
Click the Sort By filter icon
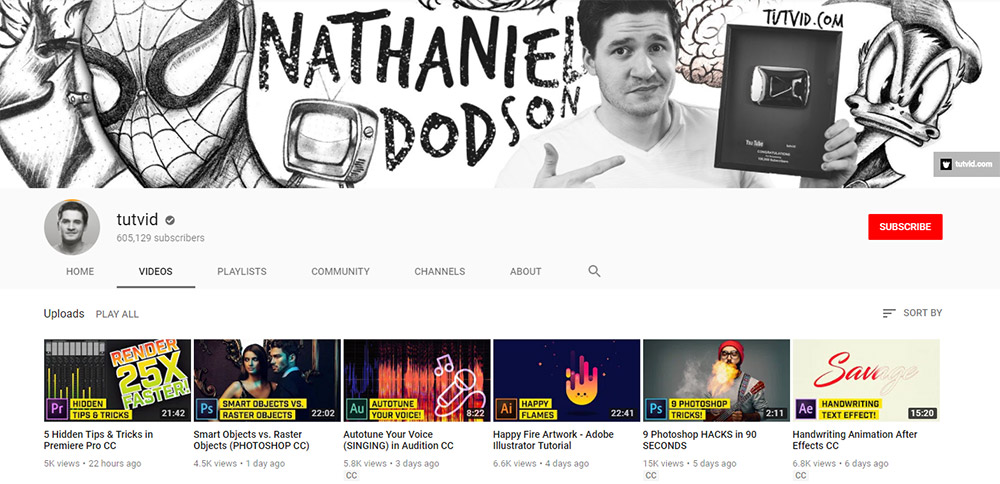(x=889, y=313)
